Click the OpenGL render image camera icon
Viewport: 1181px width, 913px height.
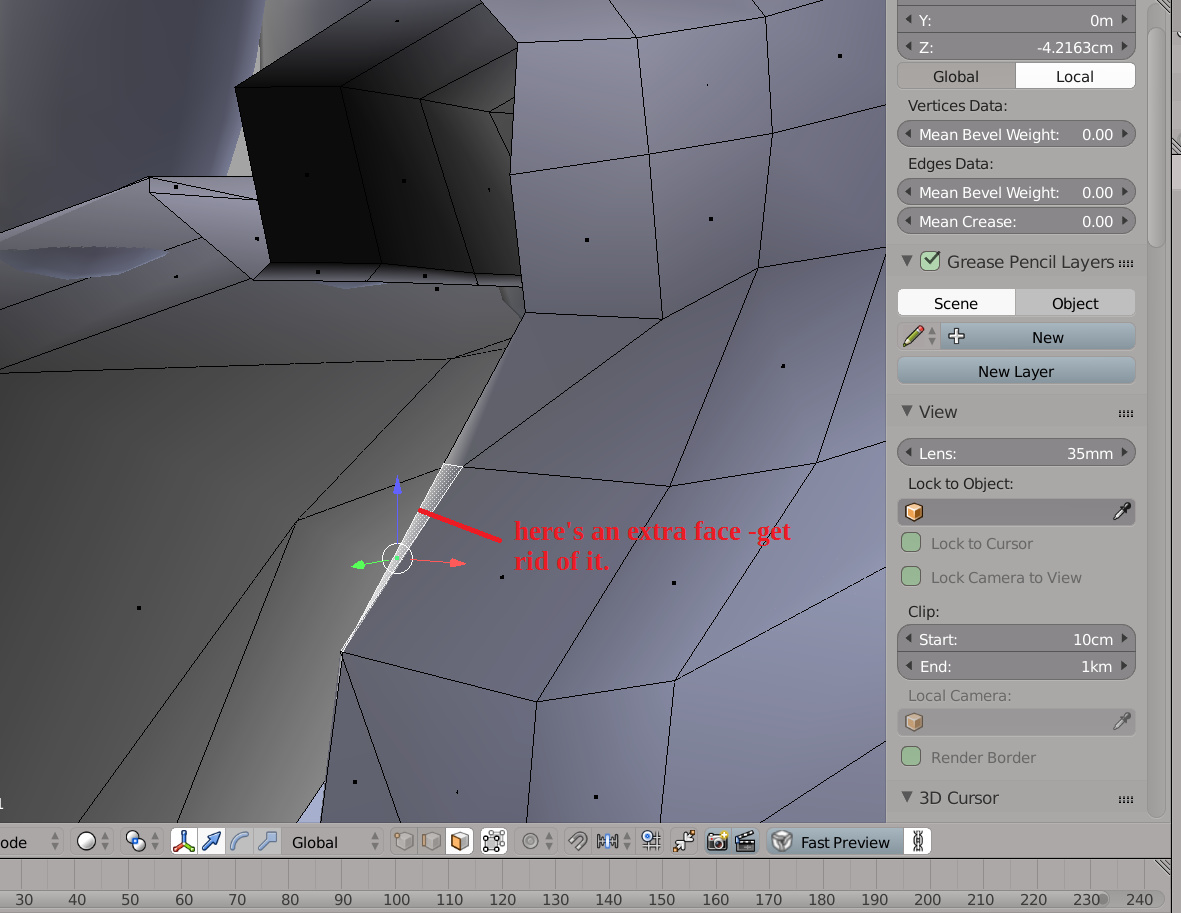click(x=717, y=841)
